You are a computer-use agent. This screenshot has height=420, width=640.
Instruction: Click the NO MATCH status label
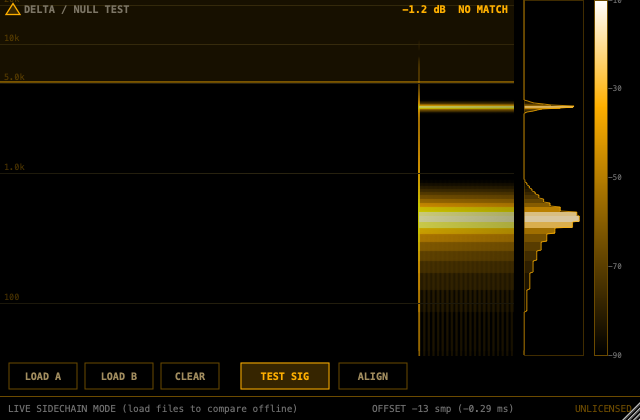point(483,9)
